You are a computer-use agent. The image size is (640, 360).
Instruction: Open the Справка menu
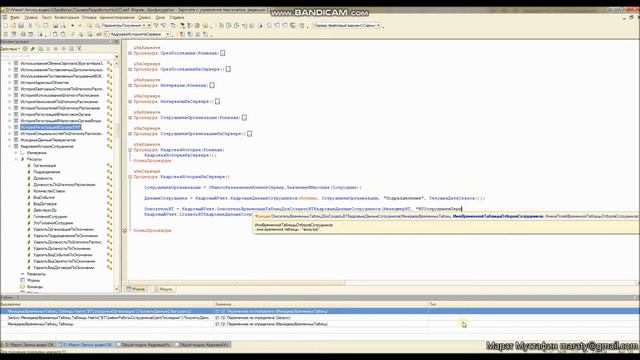tap(177, 18)
